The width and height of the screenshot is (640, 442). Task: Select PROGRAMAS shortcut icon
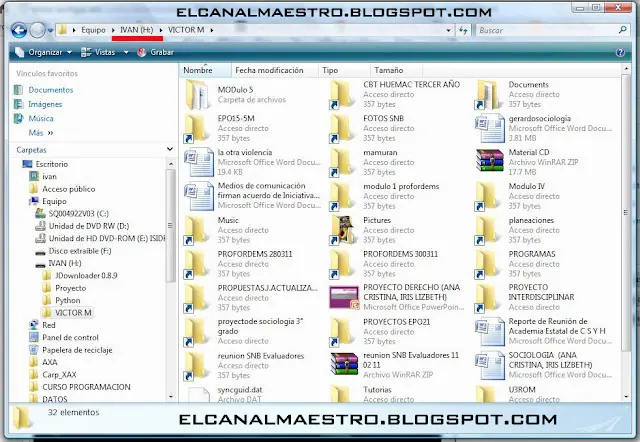487,264
